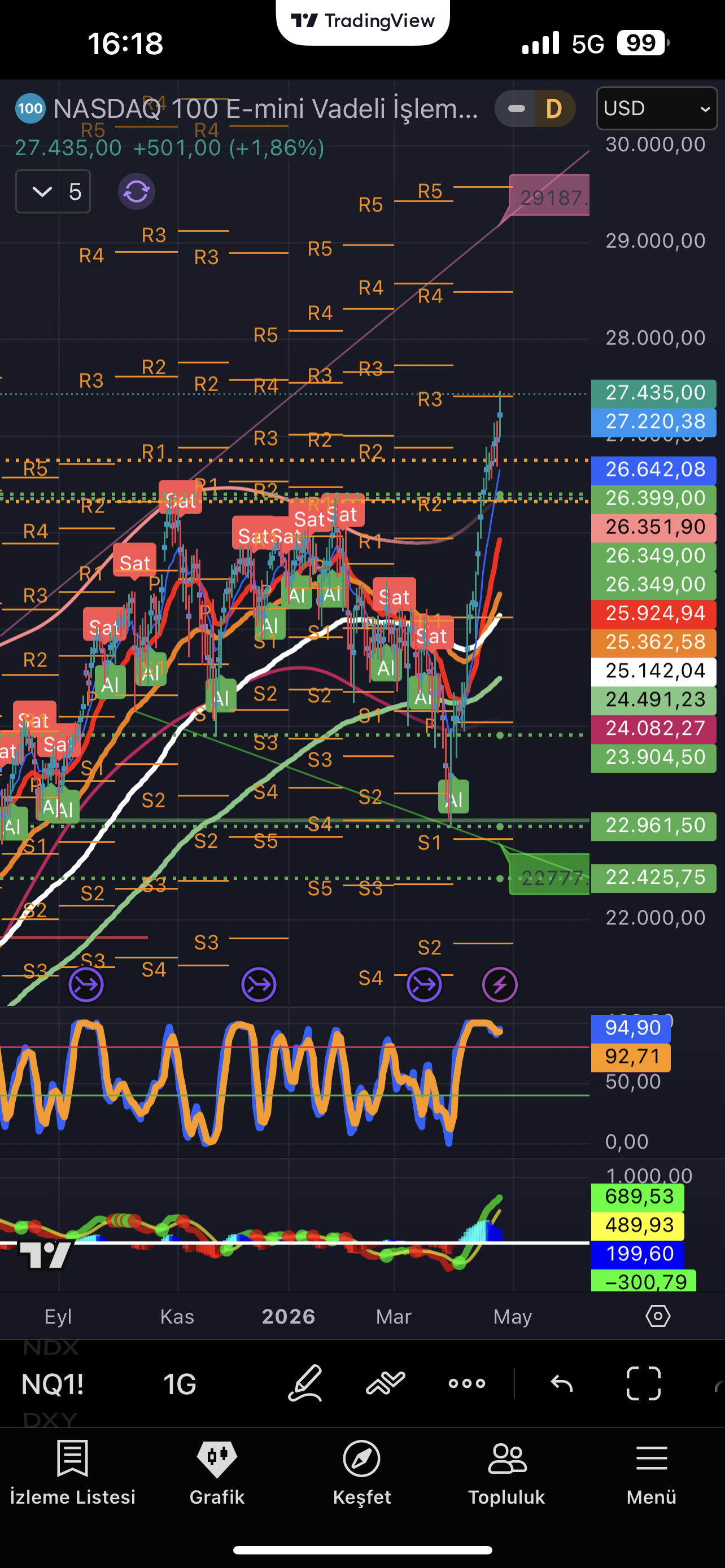Screen dimensions: 725x1568
Task: Tap the 689,53 indicator value label
Action: [638, 1197]
